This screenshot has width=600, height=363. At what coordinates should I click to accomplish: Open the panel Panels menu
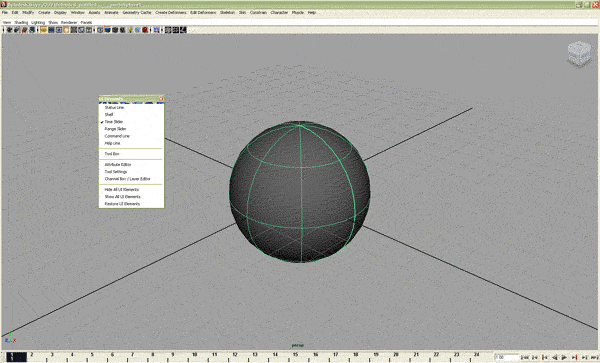tap(86, 23)
